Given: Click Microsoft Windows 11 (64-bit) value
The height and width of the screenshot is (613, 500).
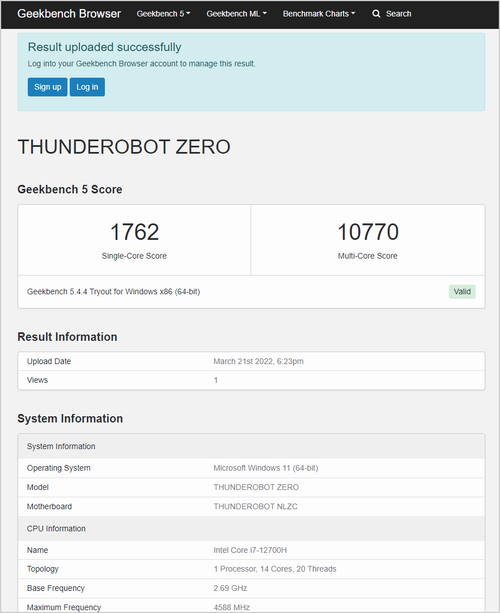Looking at the screenshot, I should point(266,468).
